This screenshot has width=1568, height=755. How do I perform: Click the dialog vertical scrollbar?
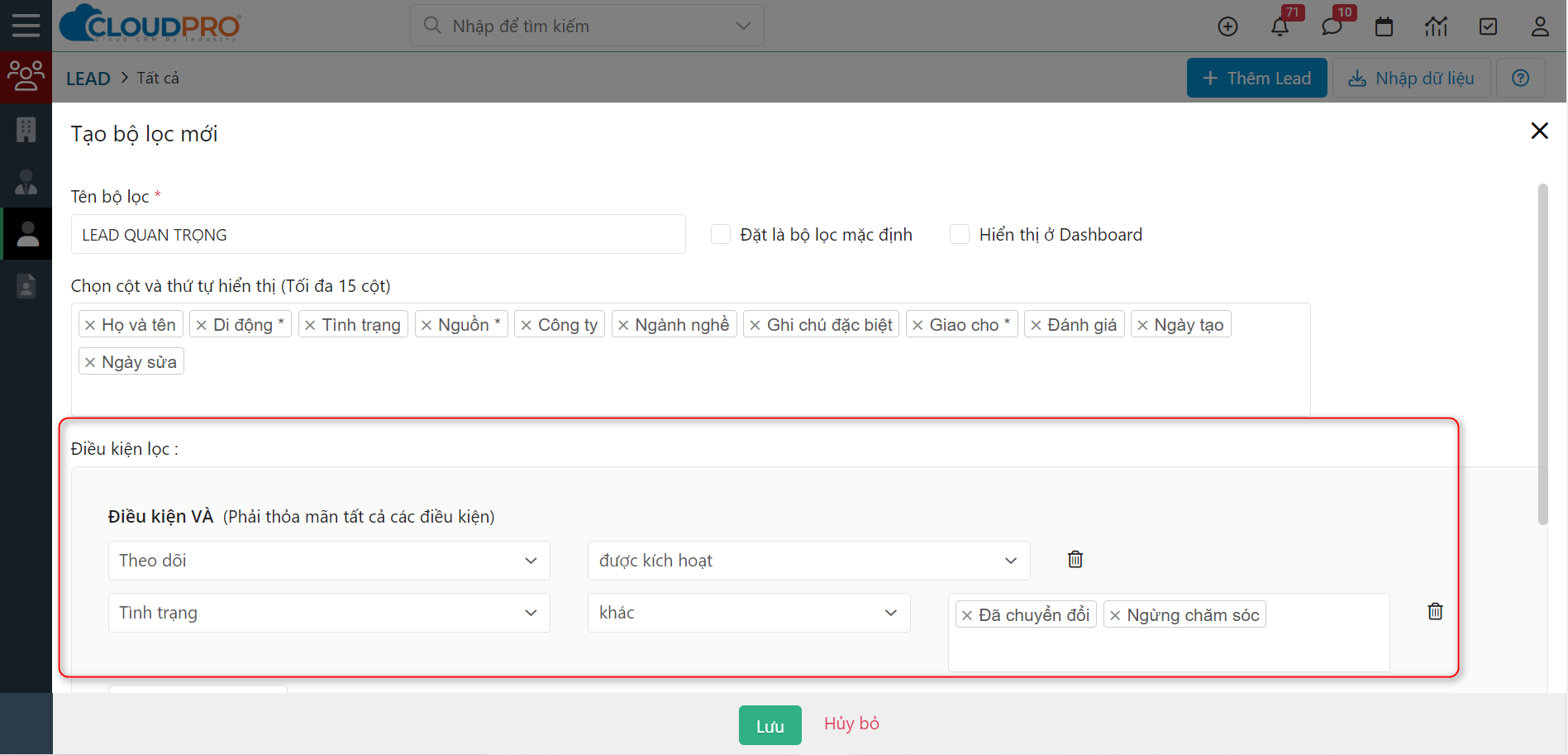(1542, 354)
